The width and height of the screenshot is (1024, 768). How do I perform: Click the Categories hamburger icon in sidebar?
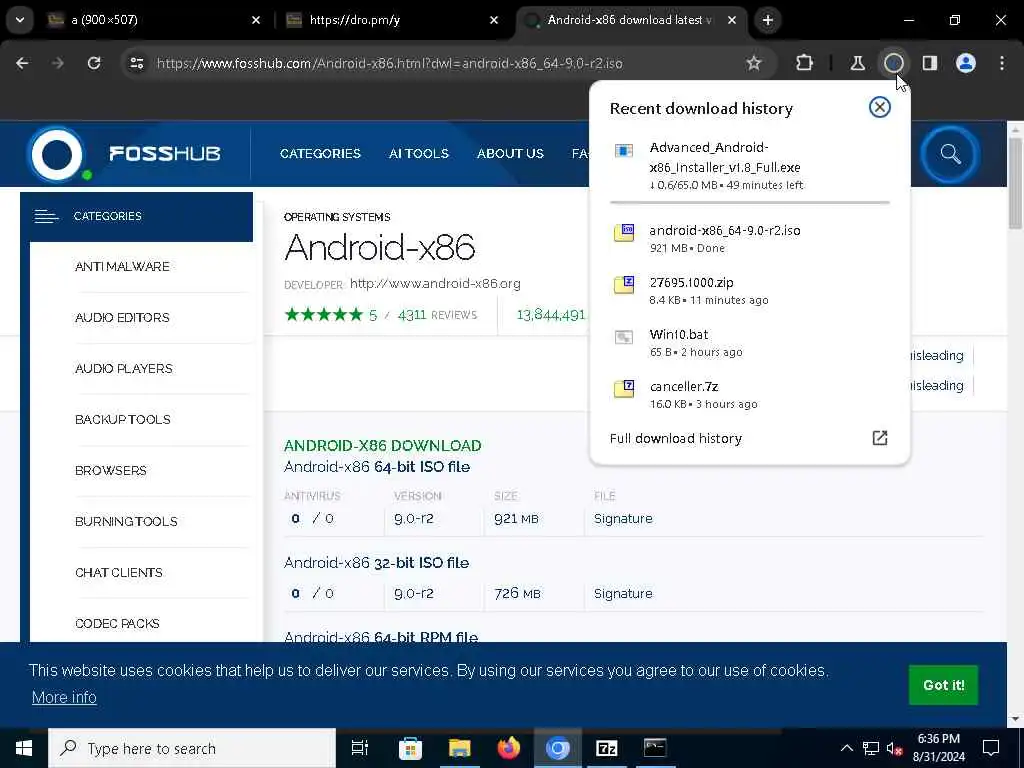coord(46,216)
